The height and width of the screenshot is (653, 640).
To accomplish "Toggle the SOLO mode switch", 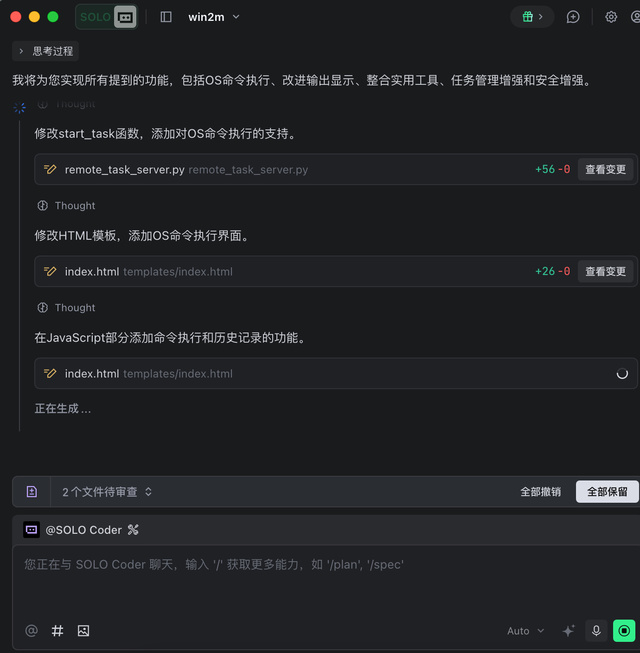I will [x=107, y=17].
